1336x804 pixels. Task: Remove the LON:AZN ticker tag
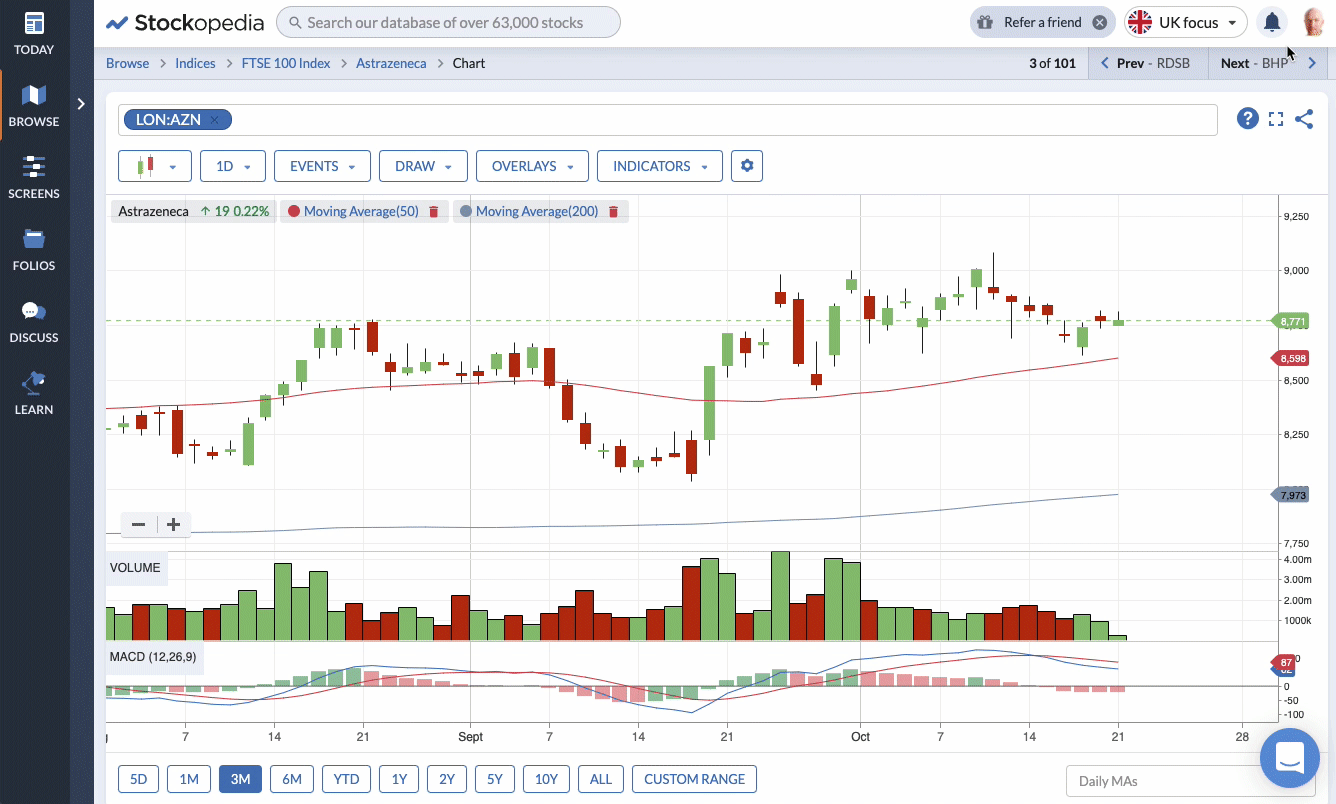click(214, 120)
